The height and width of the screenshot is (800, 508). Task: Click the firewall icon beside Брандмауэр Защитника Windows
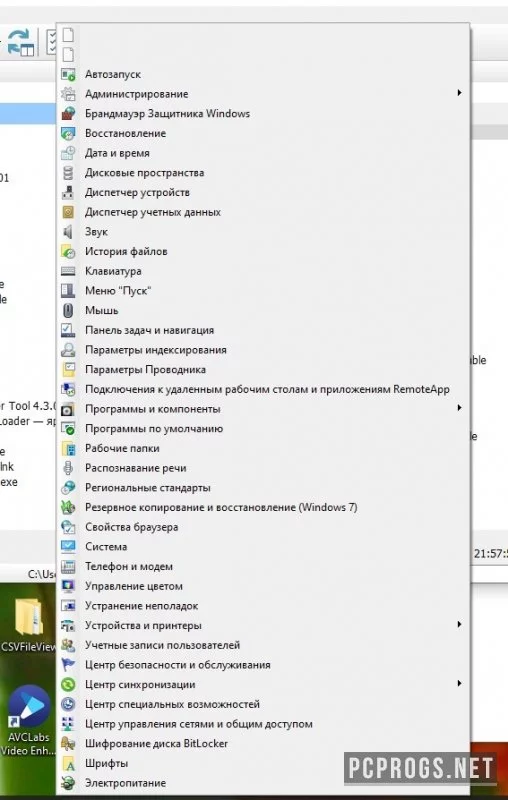point(68,114)
